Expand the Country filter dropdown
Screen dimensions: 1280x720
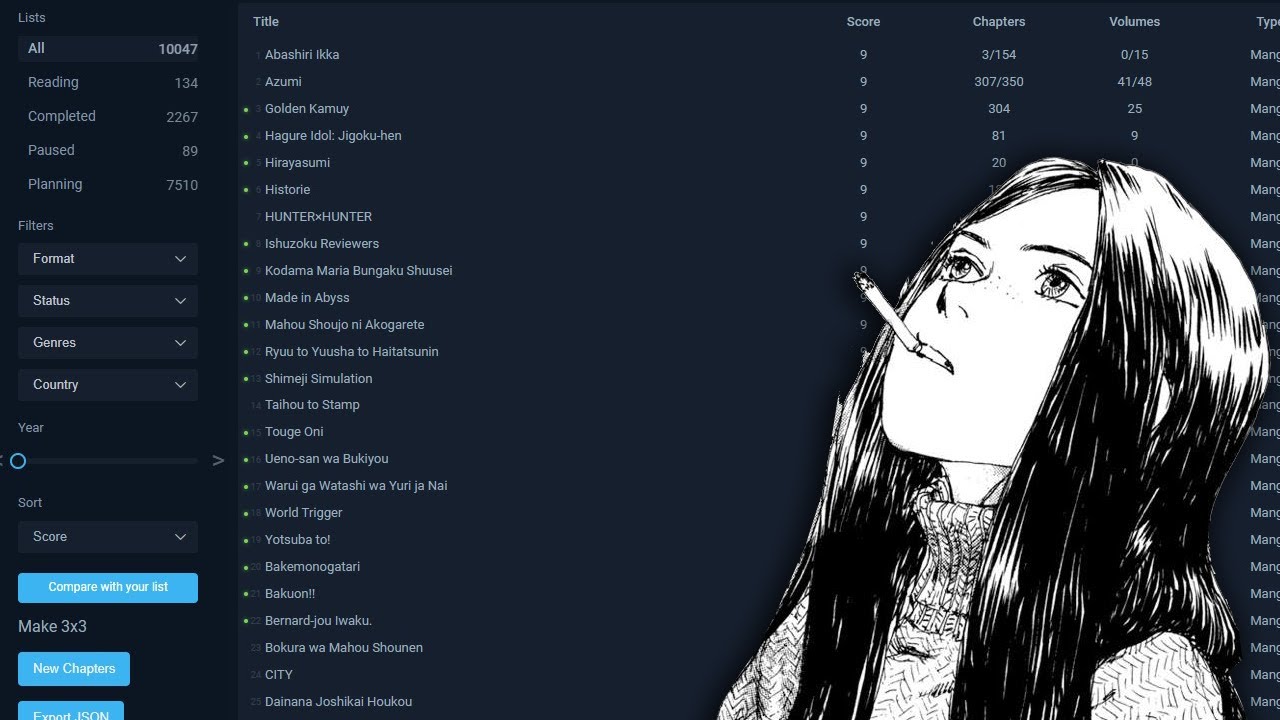pyautogui.click(x=108, y=384)
